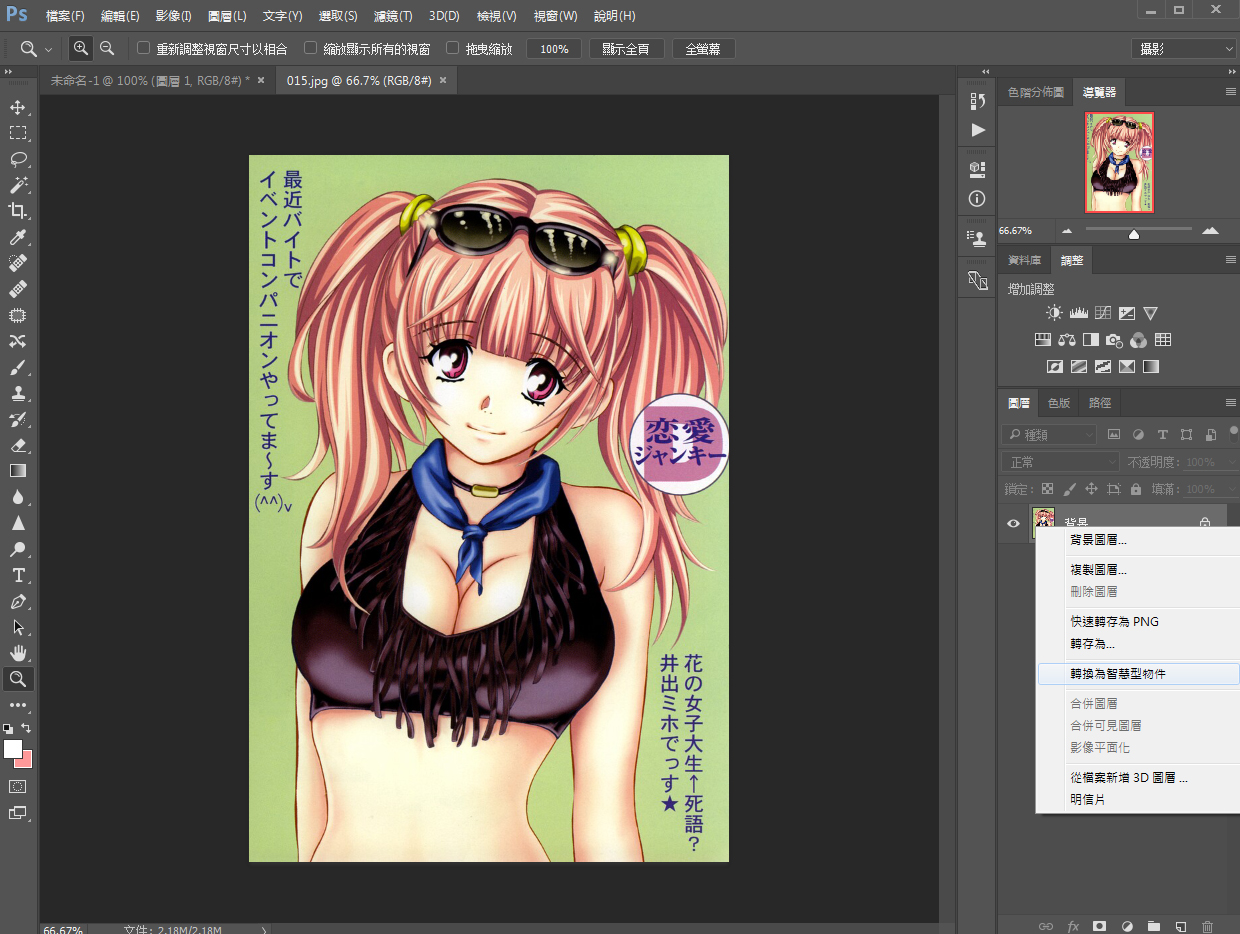The height and width of the screenshot is (934, 1240).
Task: Click the 顯示全頁 button
Action: [627, 48]
